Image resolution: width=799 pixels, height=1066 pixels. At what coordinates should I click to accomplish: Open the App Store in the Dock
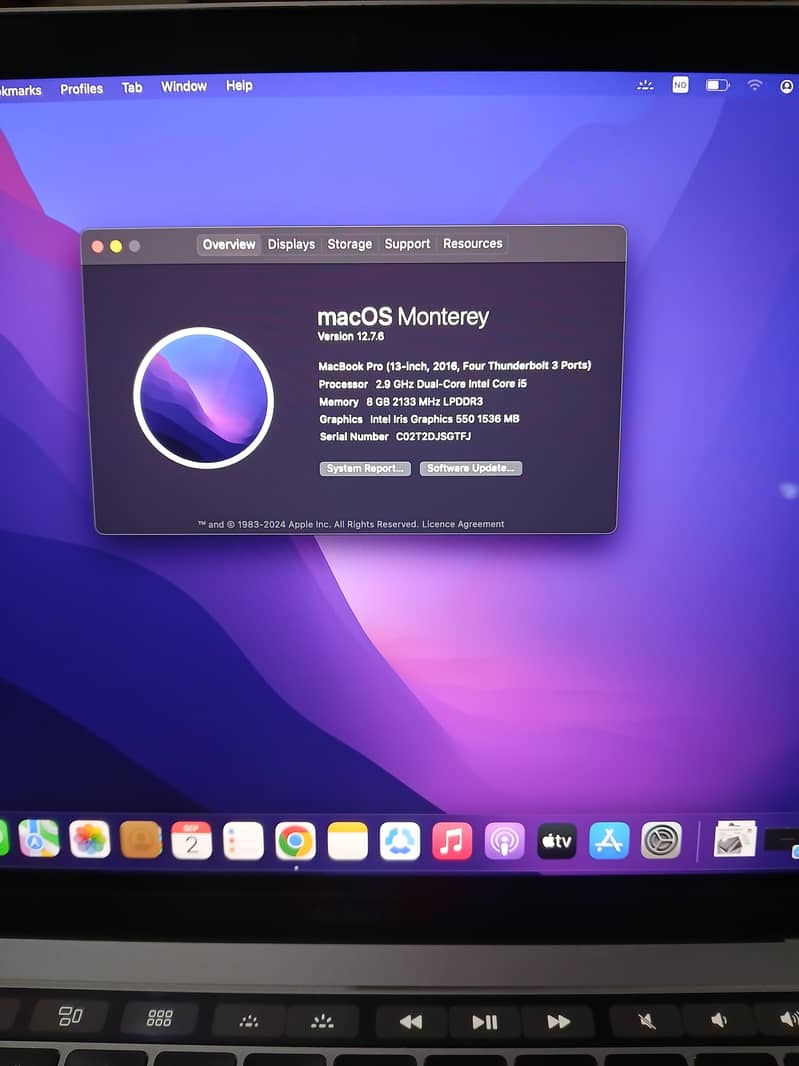(609, 841)
